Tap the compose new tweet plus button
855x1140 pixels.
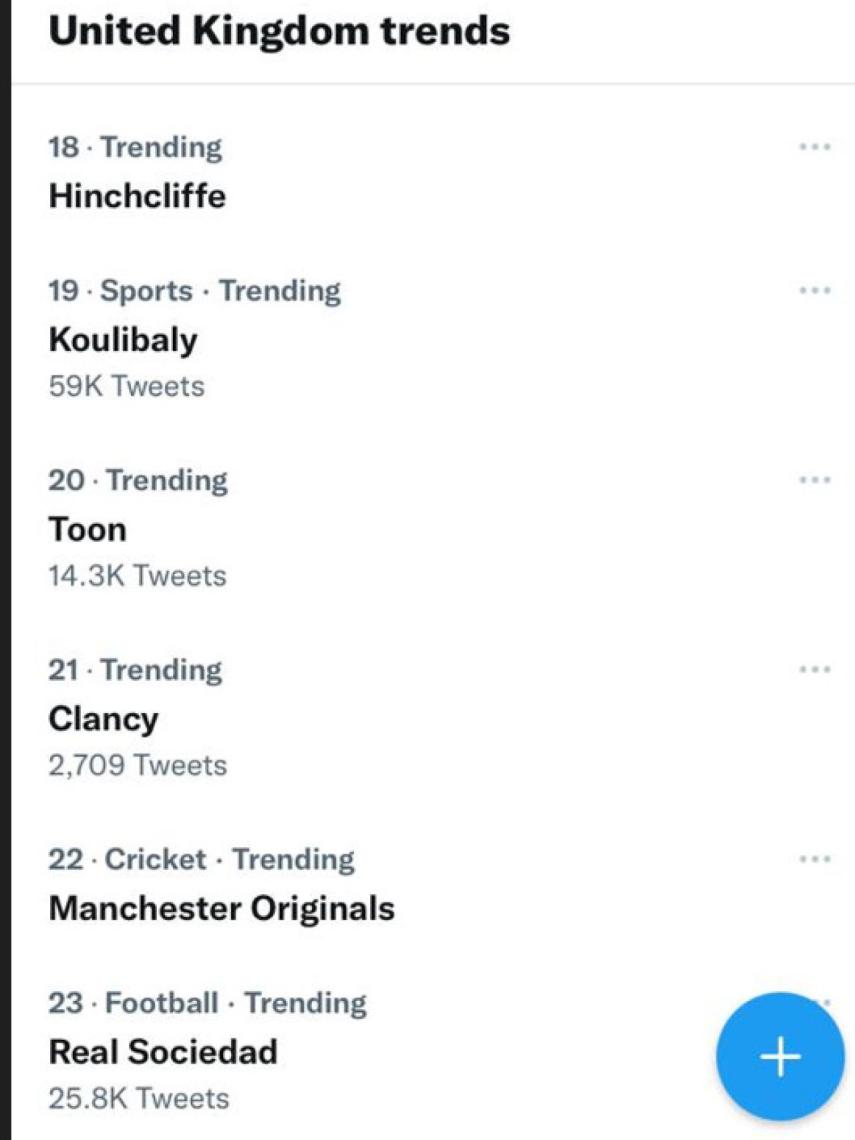780,1057
